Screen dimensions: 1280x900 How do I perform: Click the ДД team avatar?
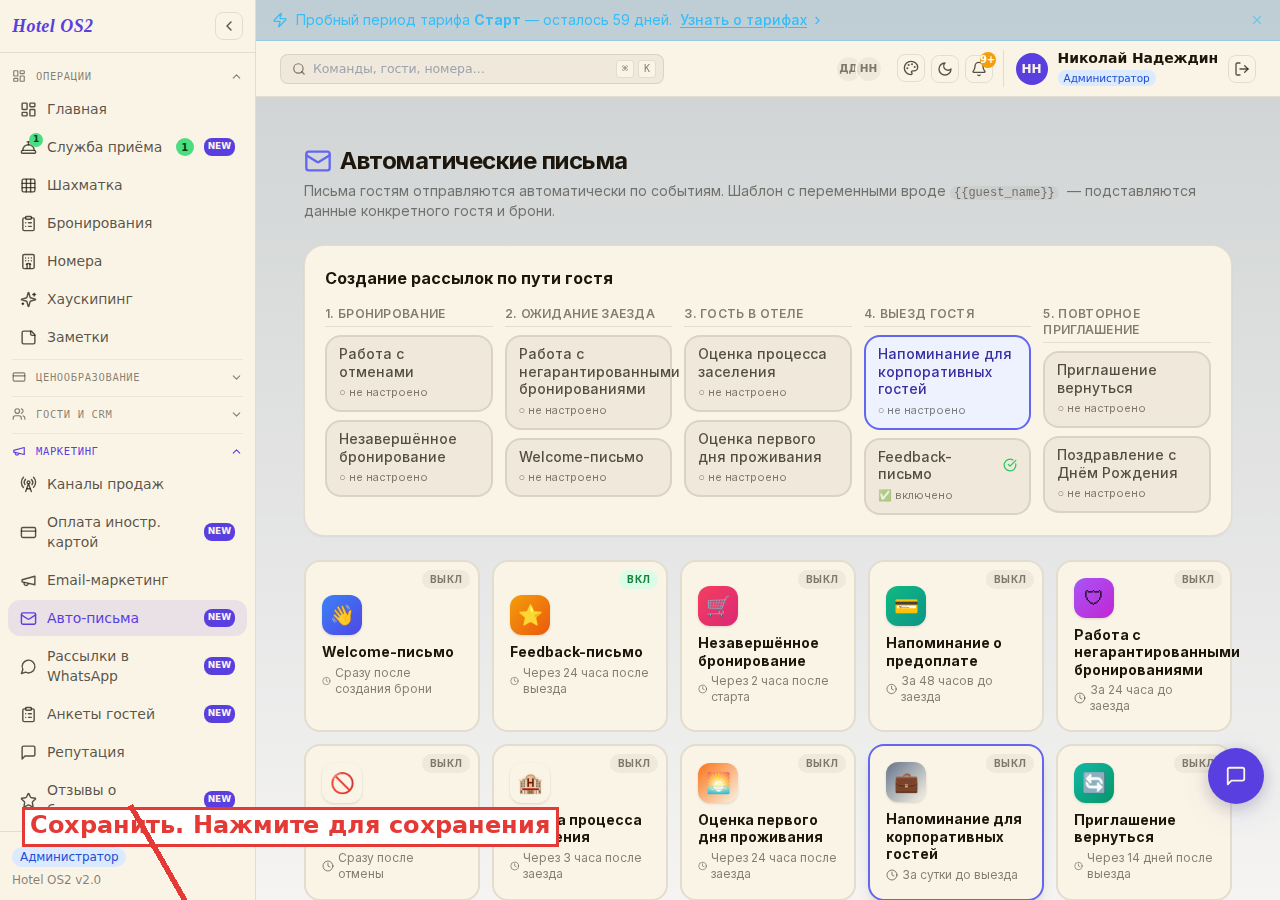[847, 68]
